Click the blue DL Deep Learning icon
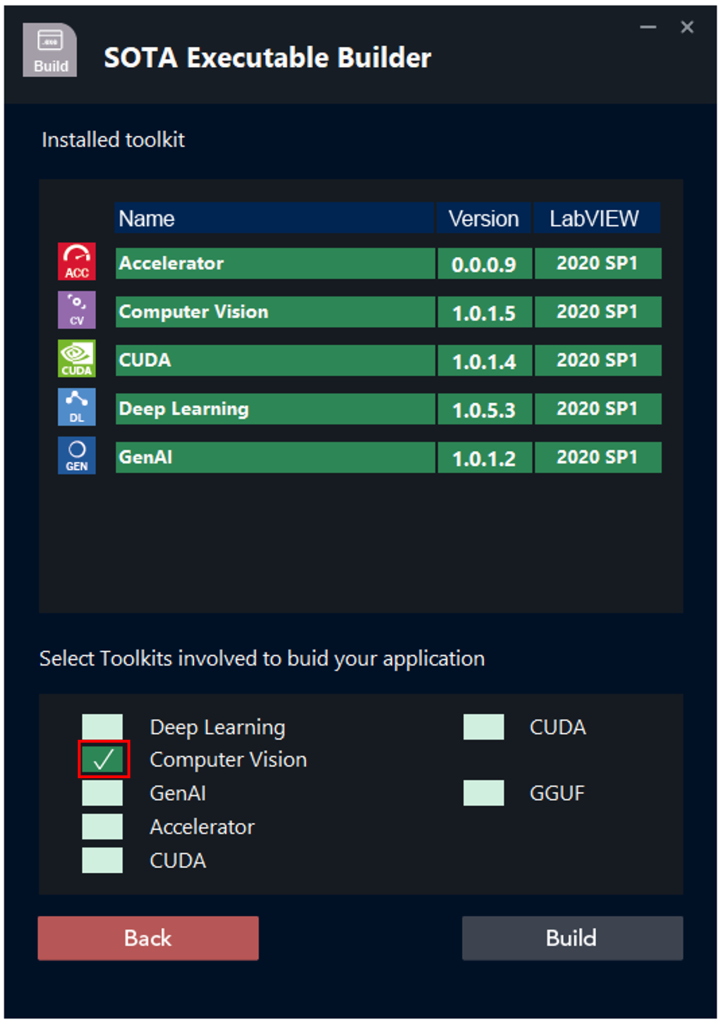Viewport: 721px width, 1024px height. click(76, 407)
